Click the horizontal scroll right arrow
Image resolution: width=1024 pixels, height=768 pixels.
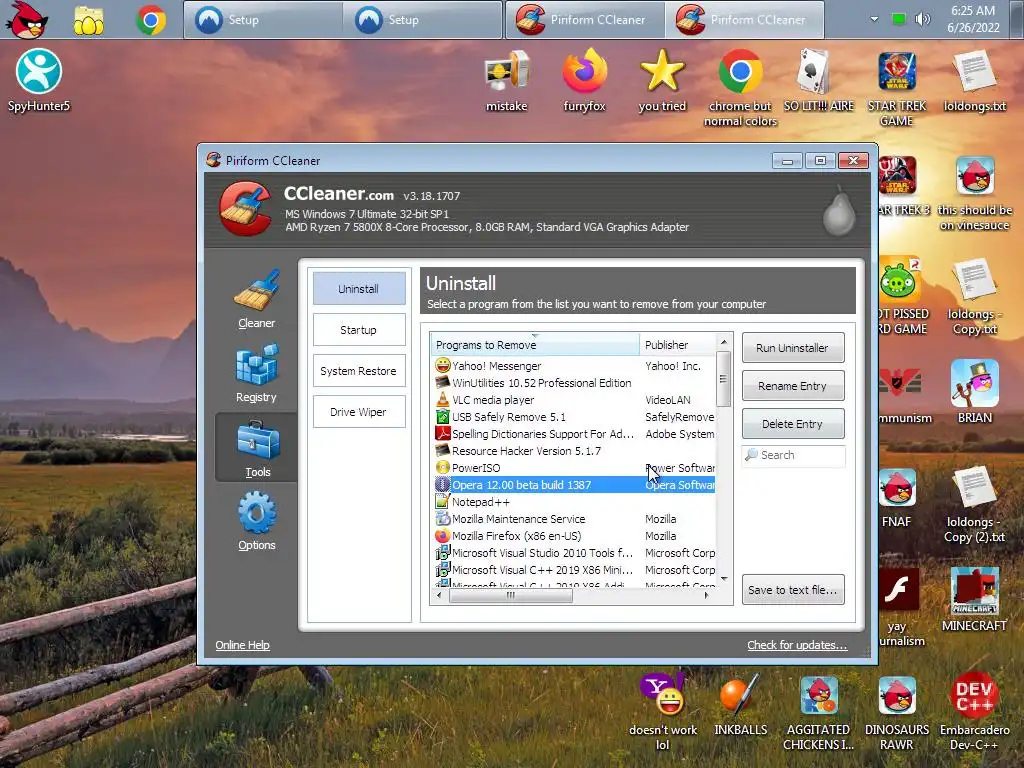click(707, 595)
